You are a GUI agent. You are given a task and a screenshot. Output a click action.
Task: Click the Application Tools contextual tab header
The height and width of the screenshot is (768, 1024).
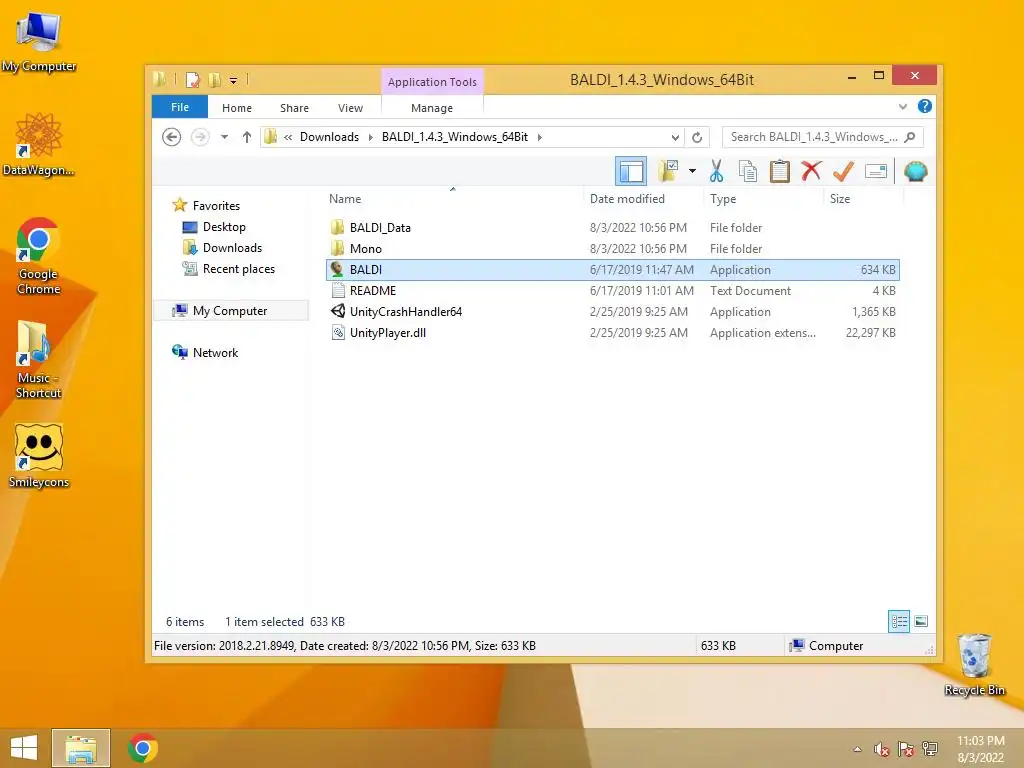432,82
